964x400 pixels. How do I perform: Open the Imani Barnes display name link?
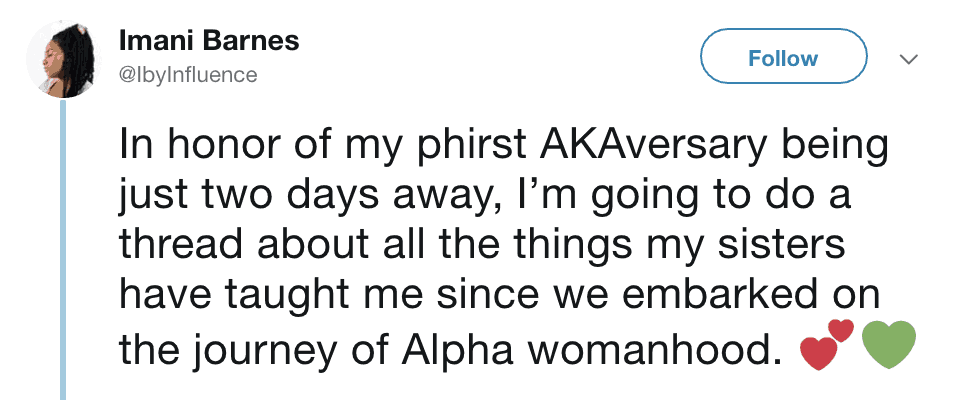209,43
